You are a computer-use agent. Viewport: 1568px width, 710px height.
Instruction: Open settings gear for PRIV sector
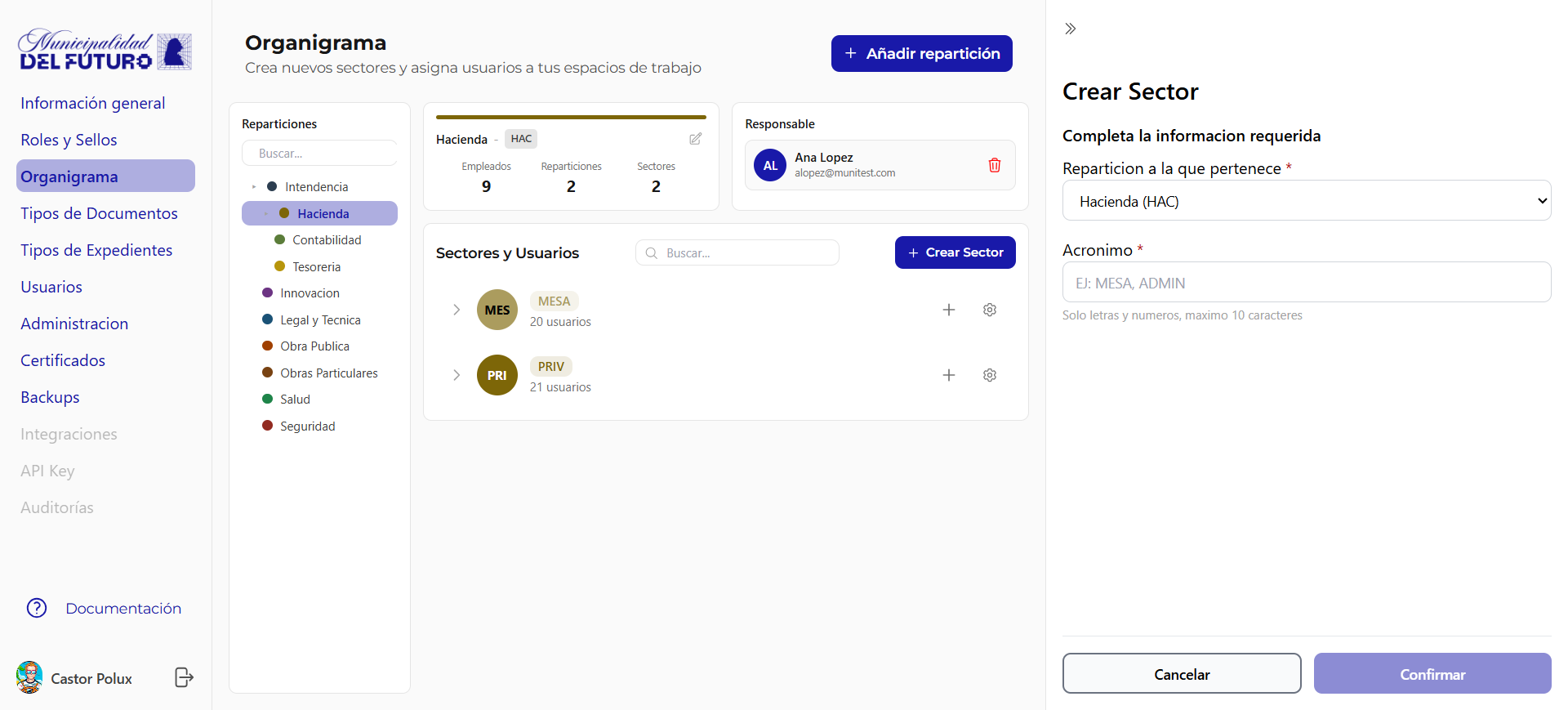pos(989,375)
